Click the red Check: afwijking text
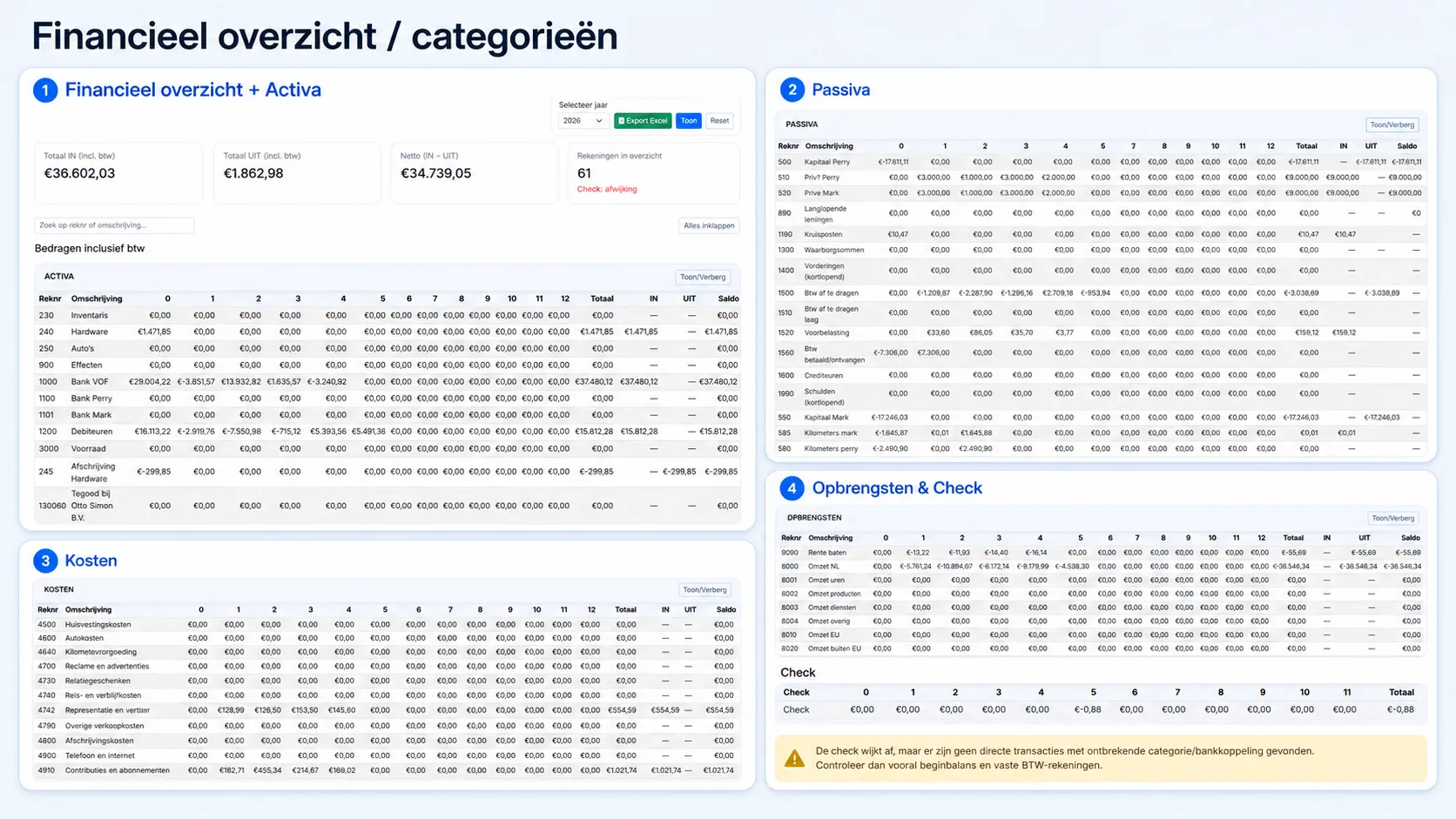The width and height of the screenshot is (1456, 819). point(607,189)
